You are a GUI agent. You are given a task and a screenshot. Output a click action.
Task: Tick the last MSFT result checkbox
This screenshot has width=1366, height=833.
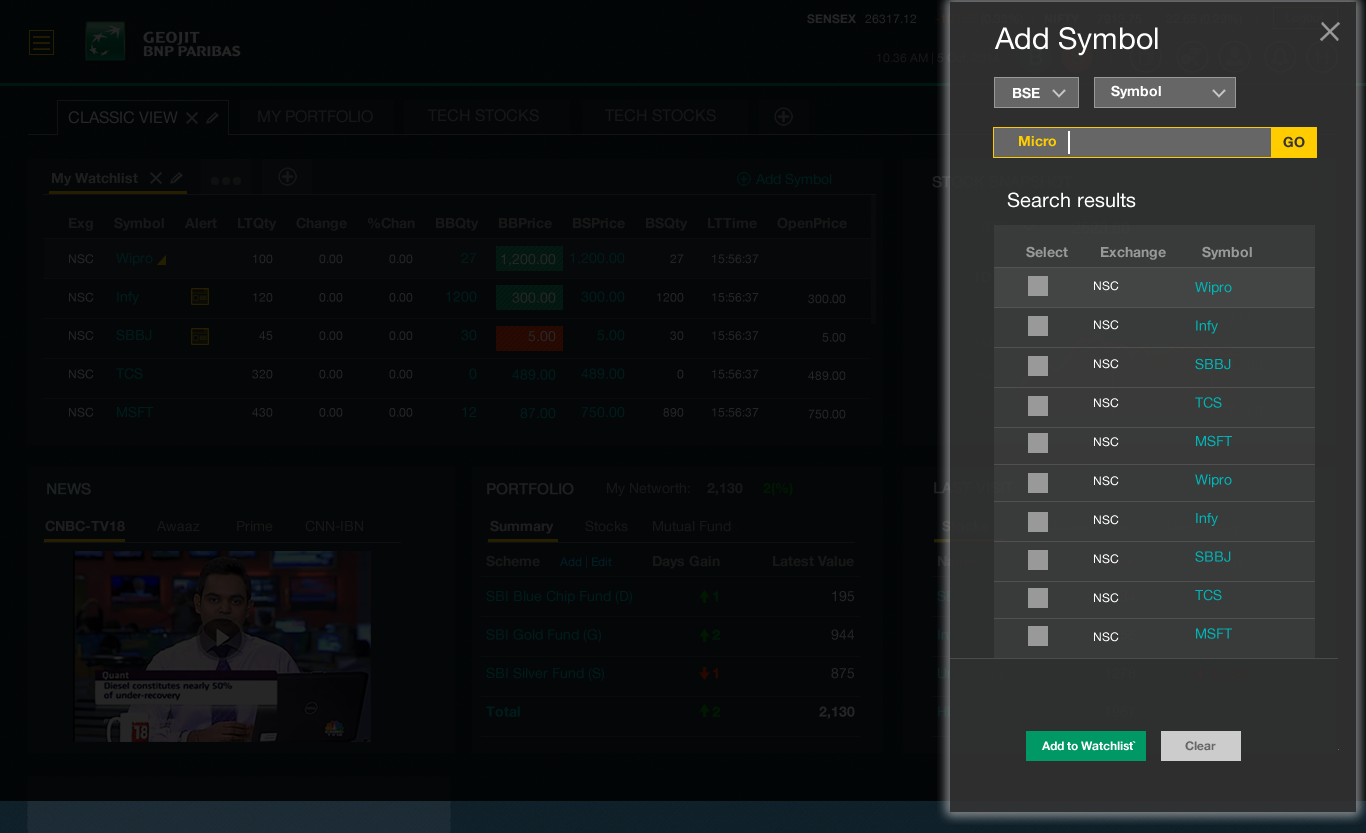[x=1038, y=636]
